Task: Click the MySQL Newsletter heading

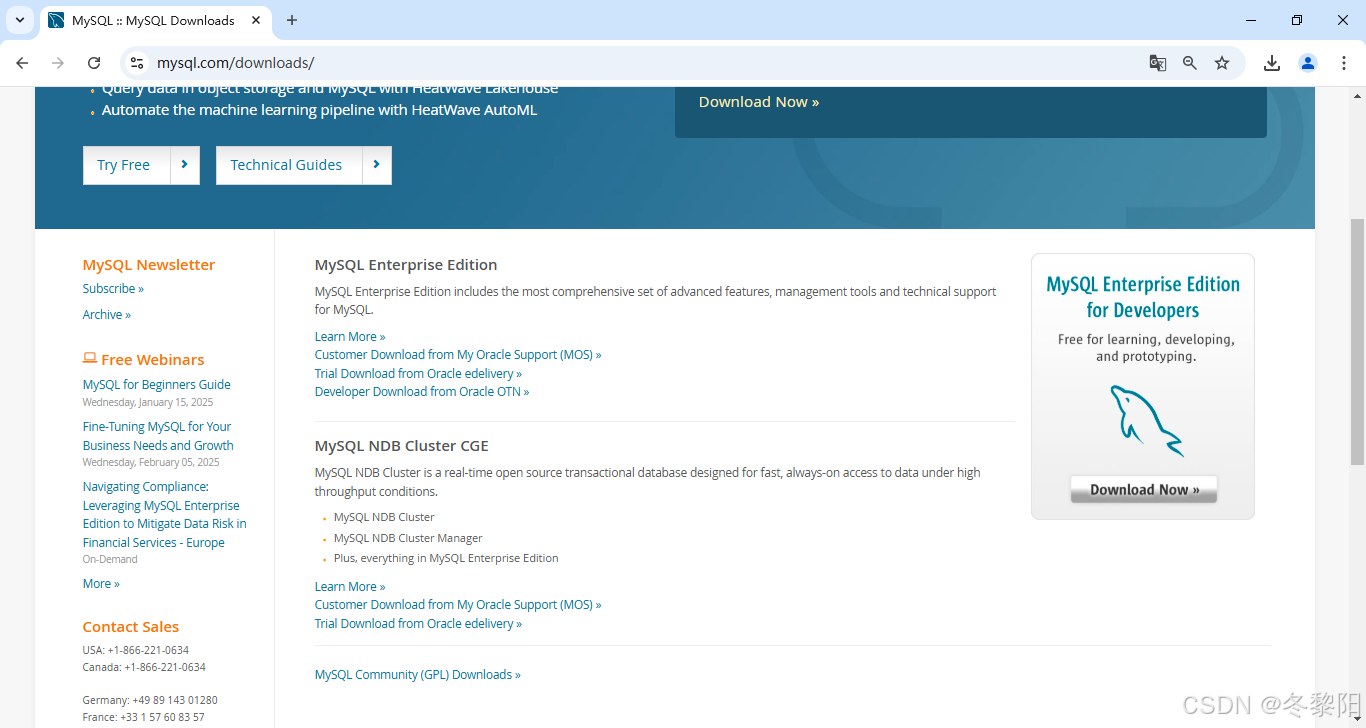Action: point(149,265)
